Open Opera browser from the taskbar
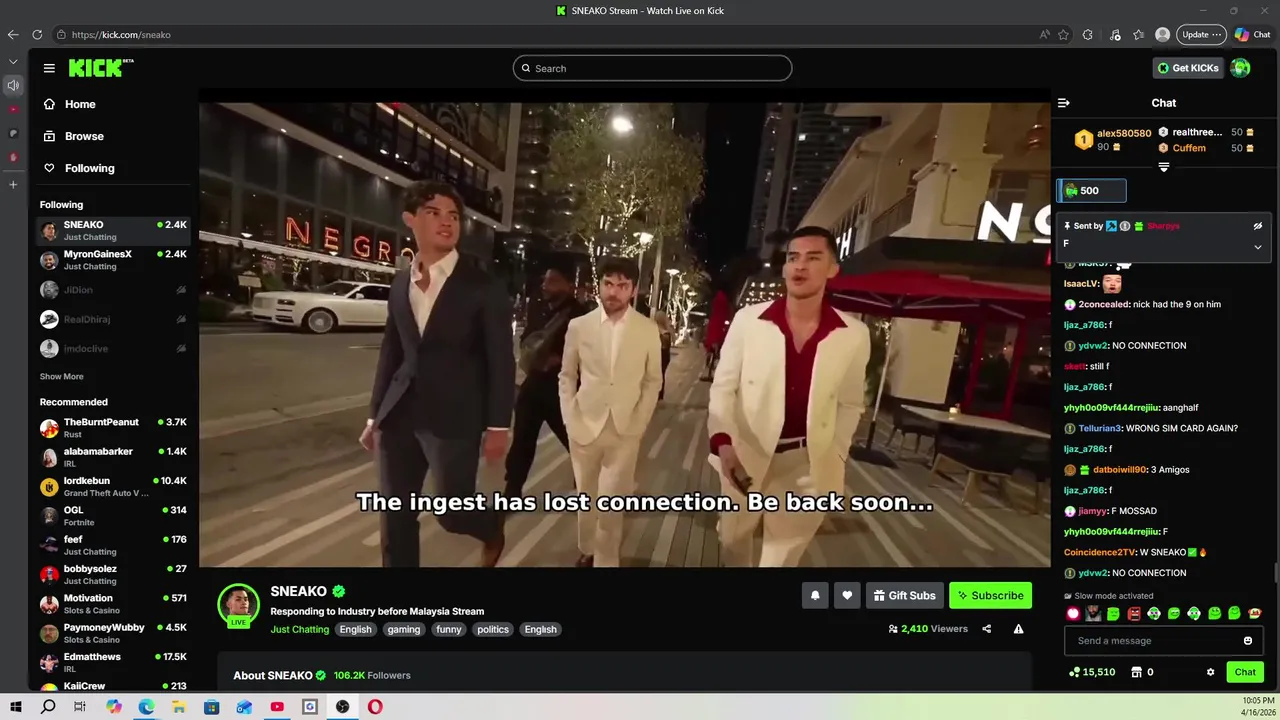This screenshot has width=1280, height=720. (x=375, y=707)
